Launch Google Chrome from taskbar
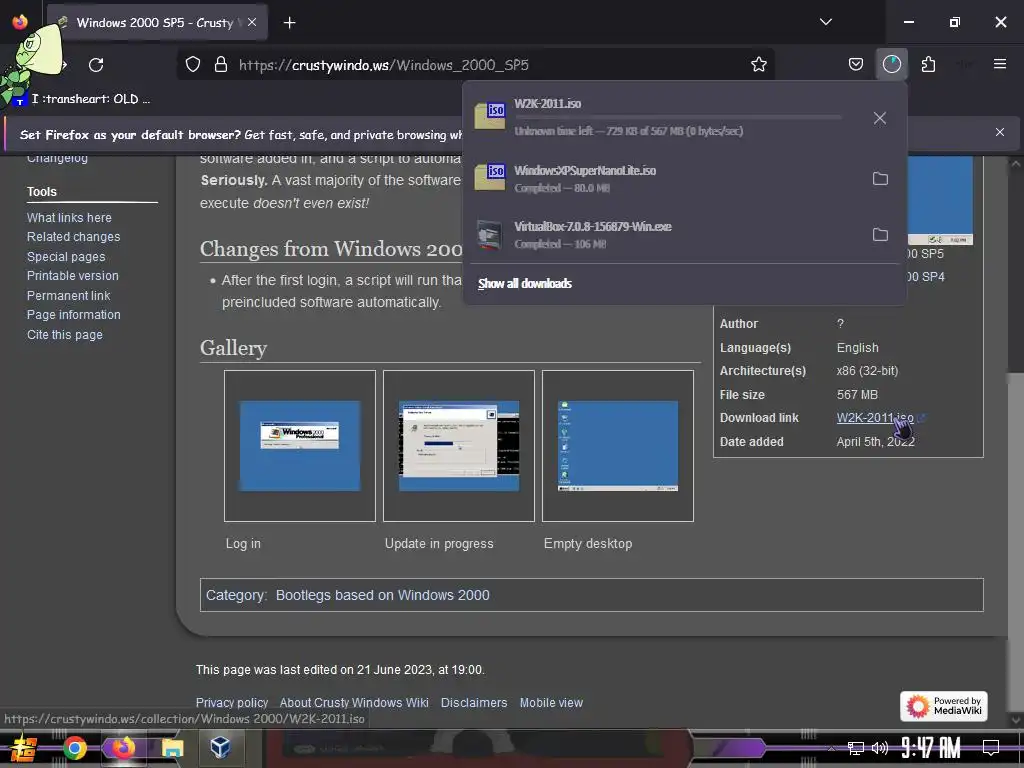This screenshot has width=1024, height=768. 74,748
